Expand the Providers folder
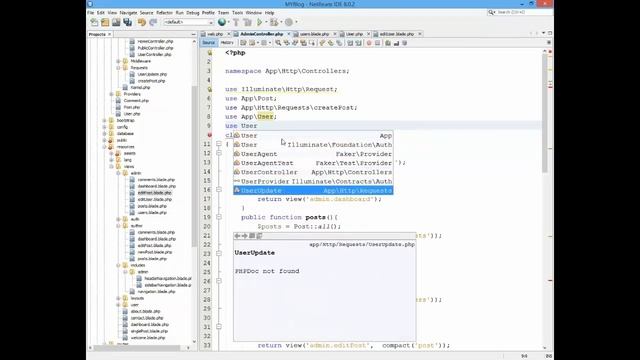This screenshot has width=640, height=360. tap(111, 94)
